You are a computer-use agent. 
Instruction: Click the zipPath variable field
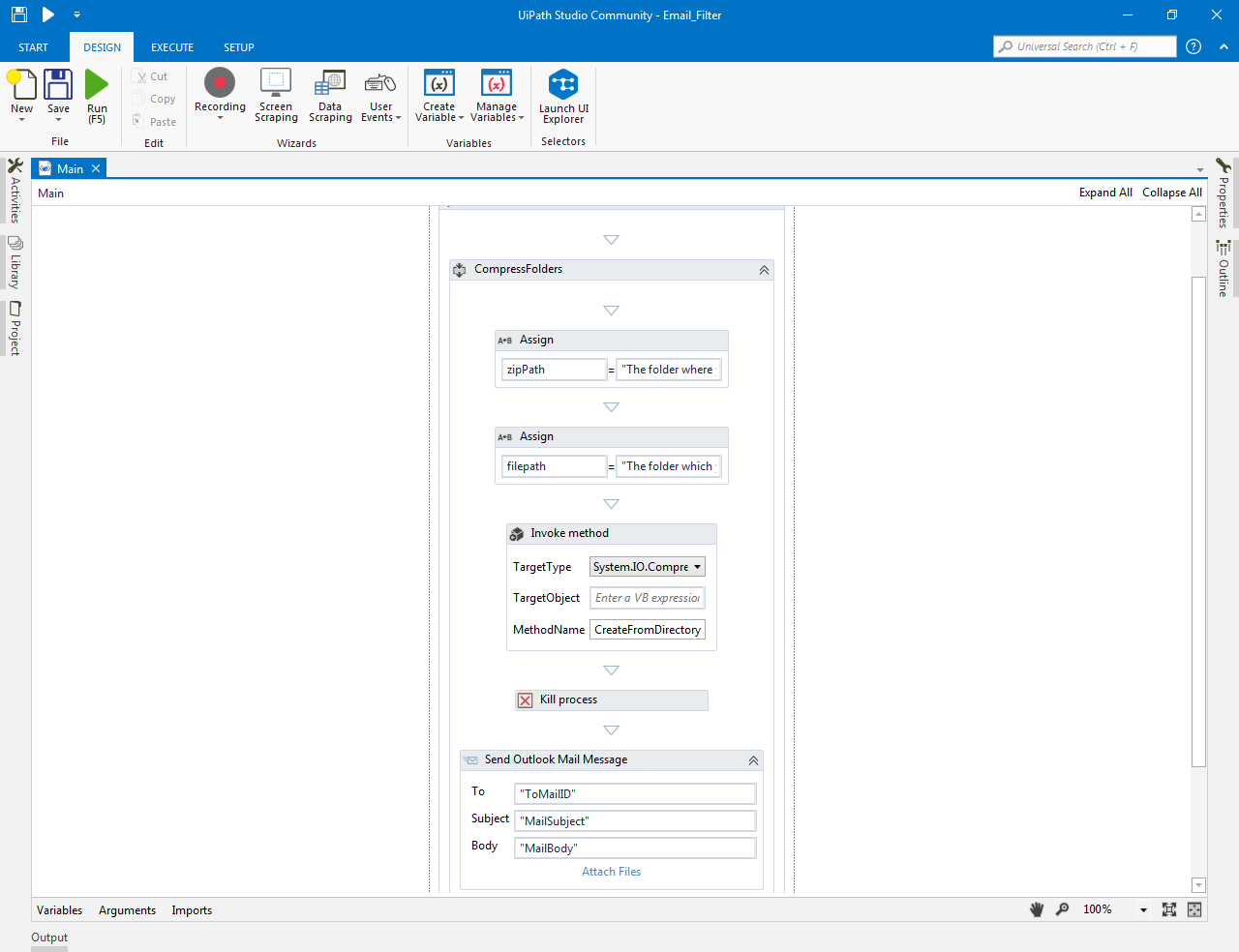(554, 370)
